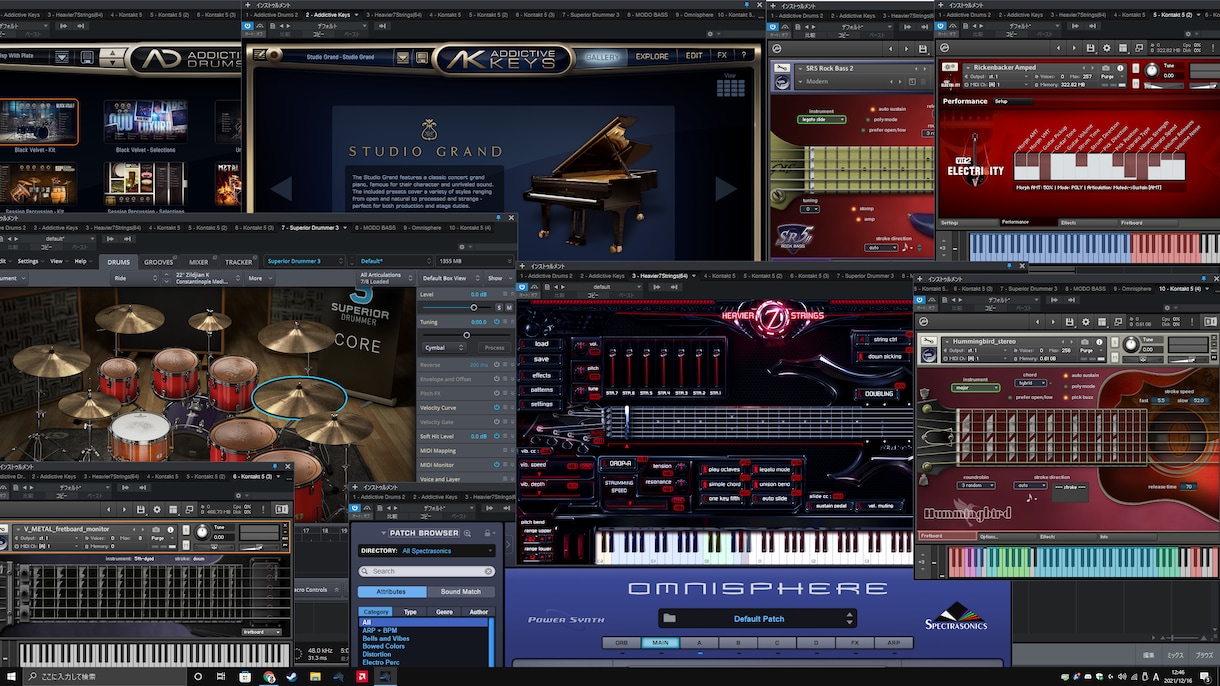Select Bells and Vibes category
Image resolution: width=1220 pixels, height=686 pixels.
pyautogui.click(x=386, y=638)
